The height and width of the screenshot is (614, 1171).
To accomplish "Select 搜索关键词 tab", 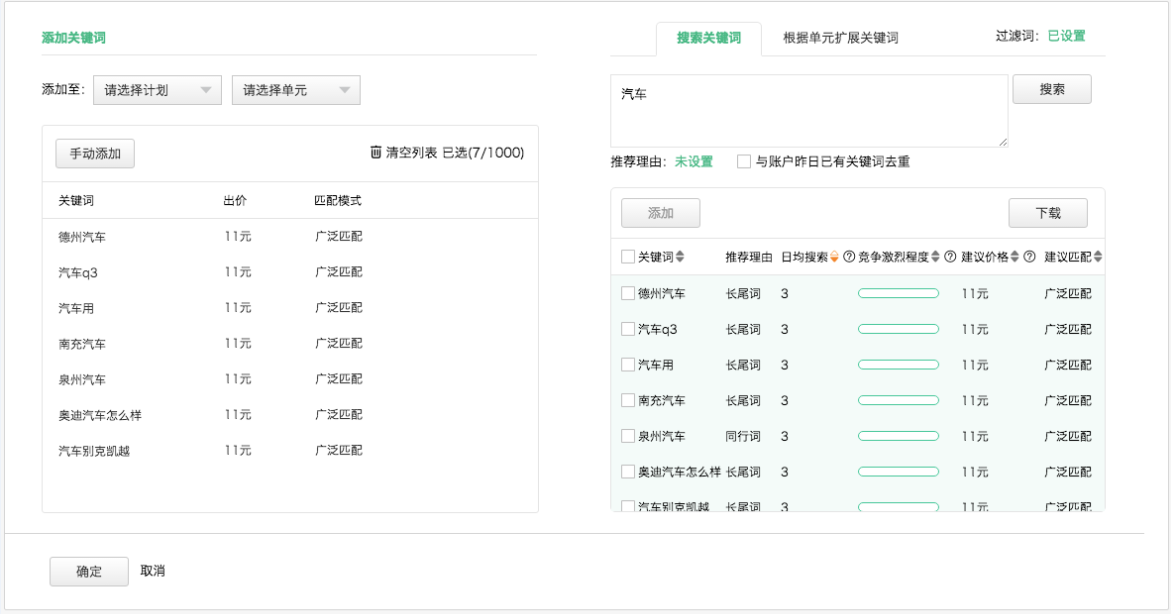I will click(709, 38).
